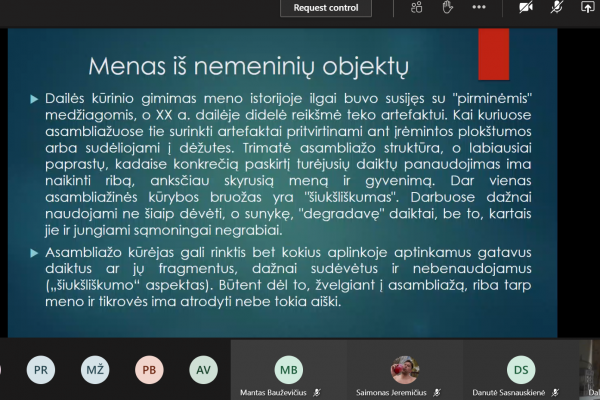600x400 pixels.
Task: Click the second bullet arrow on the slide
Action: pyautogui.click(x=34, y=253)
